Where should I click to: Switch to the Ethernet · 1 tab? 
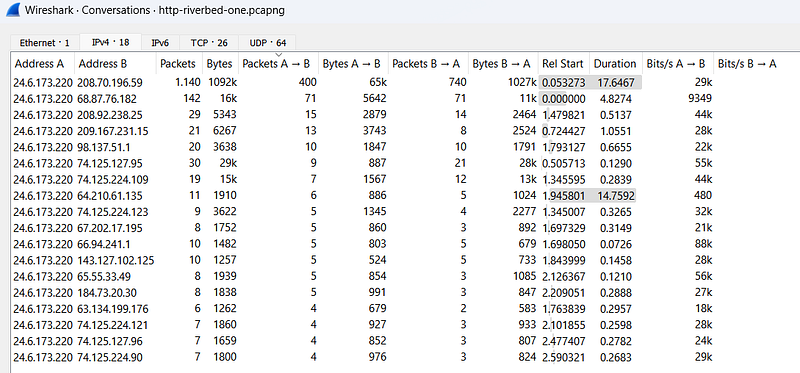(44, 42)
